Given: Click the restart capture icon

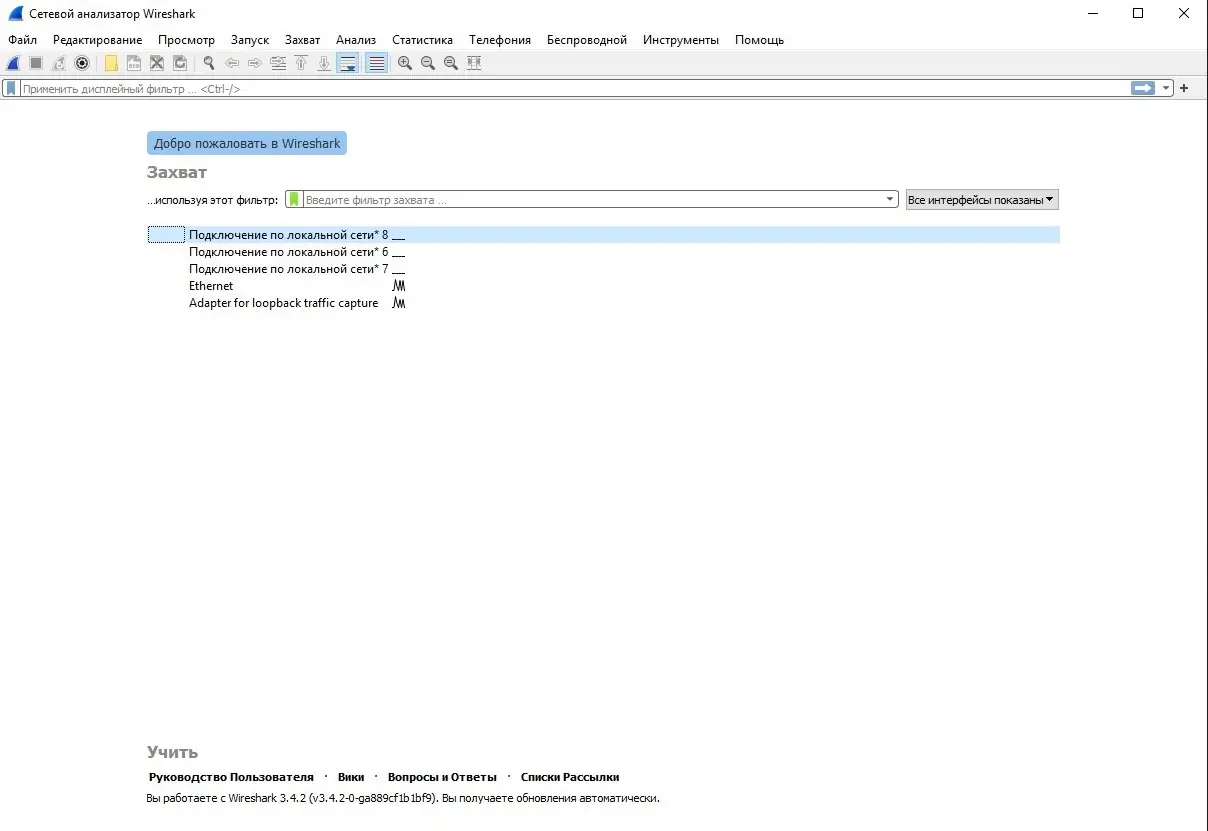Looking at the screenshot, I should pyautogui.click(x=59, y=63).
